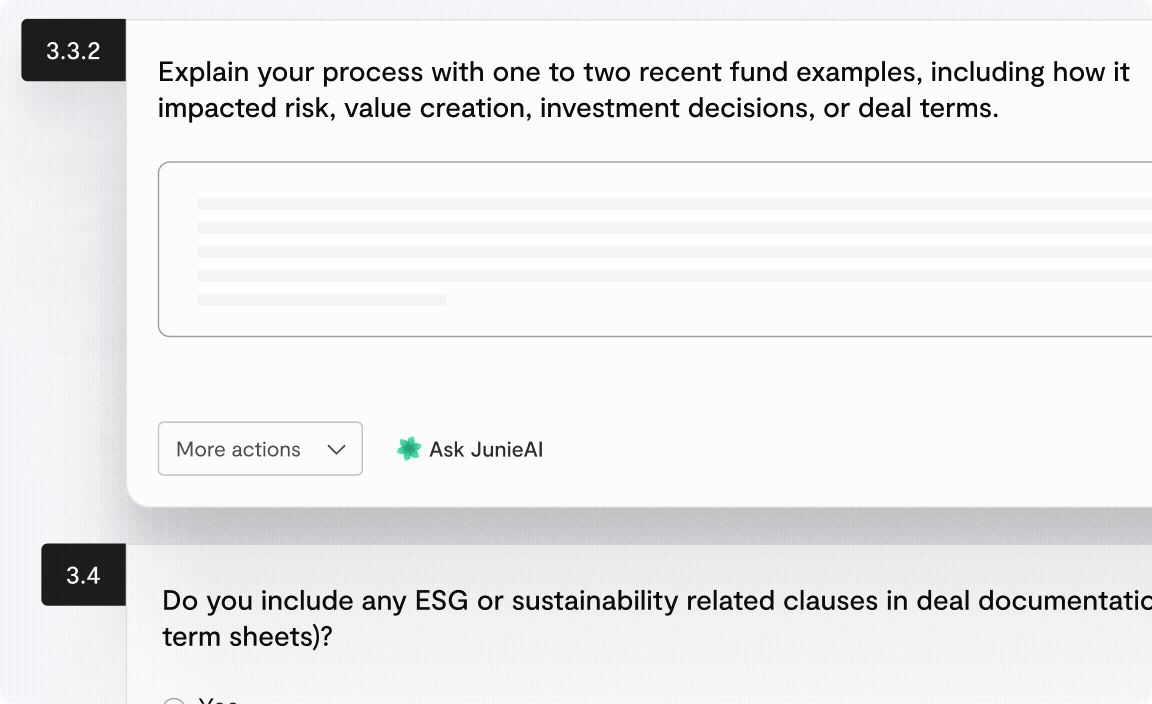This screenshot has width=1152, height=704.
Task: Click blank card area right of Ask JunieAI
Action: coord(850,450)
